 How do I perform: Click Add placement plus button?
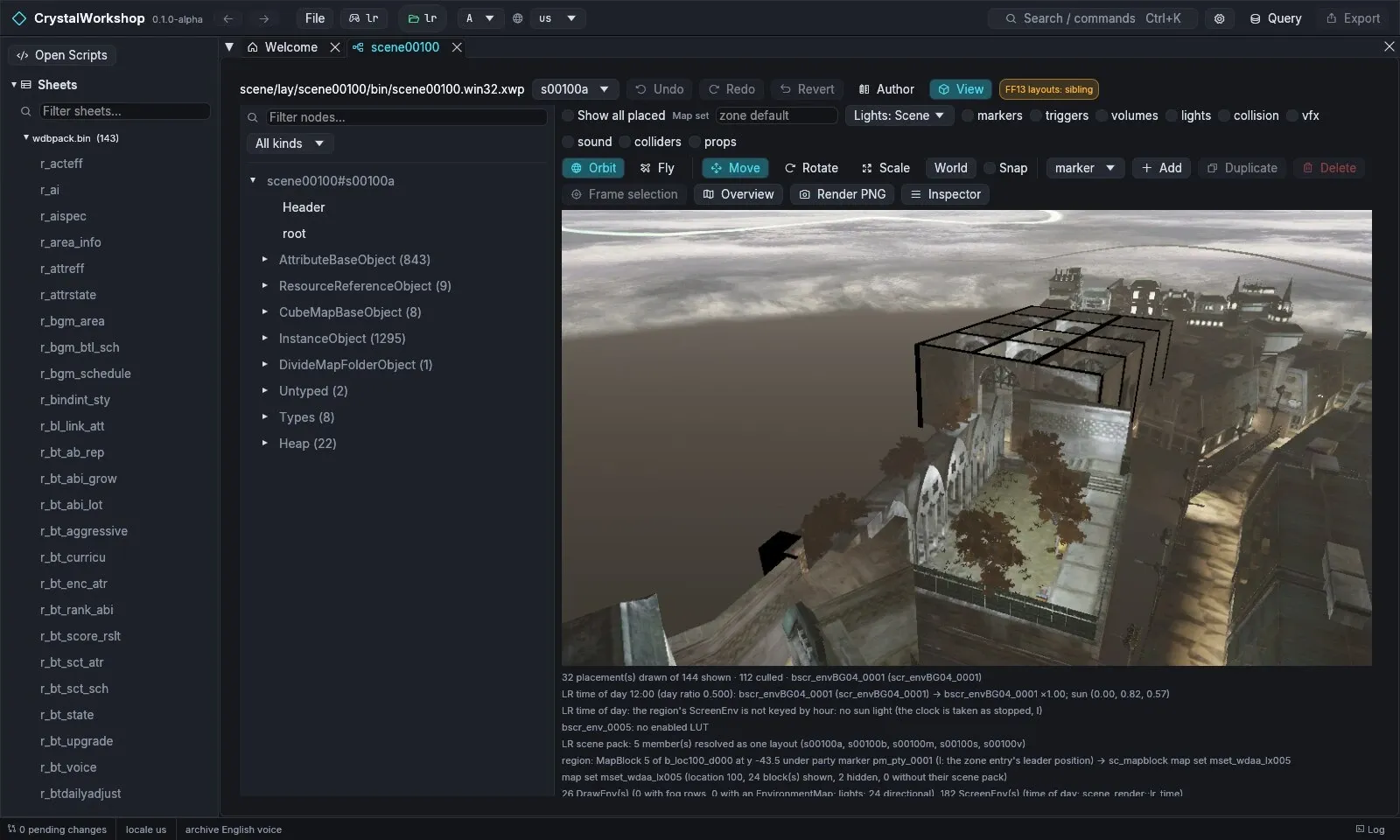point(1161,168)
